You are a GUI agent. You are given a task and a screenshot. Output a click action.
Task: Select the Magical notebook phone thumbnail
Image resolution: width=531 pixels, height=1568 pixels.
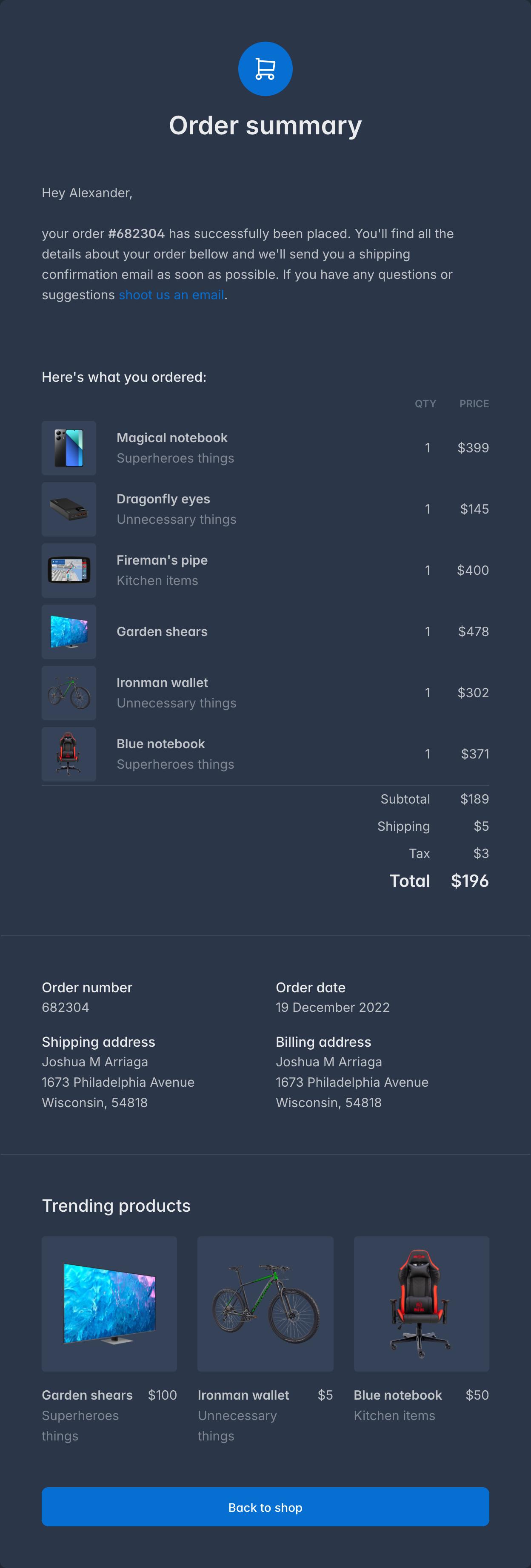tap(69, 448)
